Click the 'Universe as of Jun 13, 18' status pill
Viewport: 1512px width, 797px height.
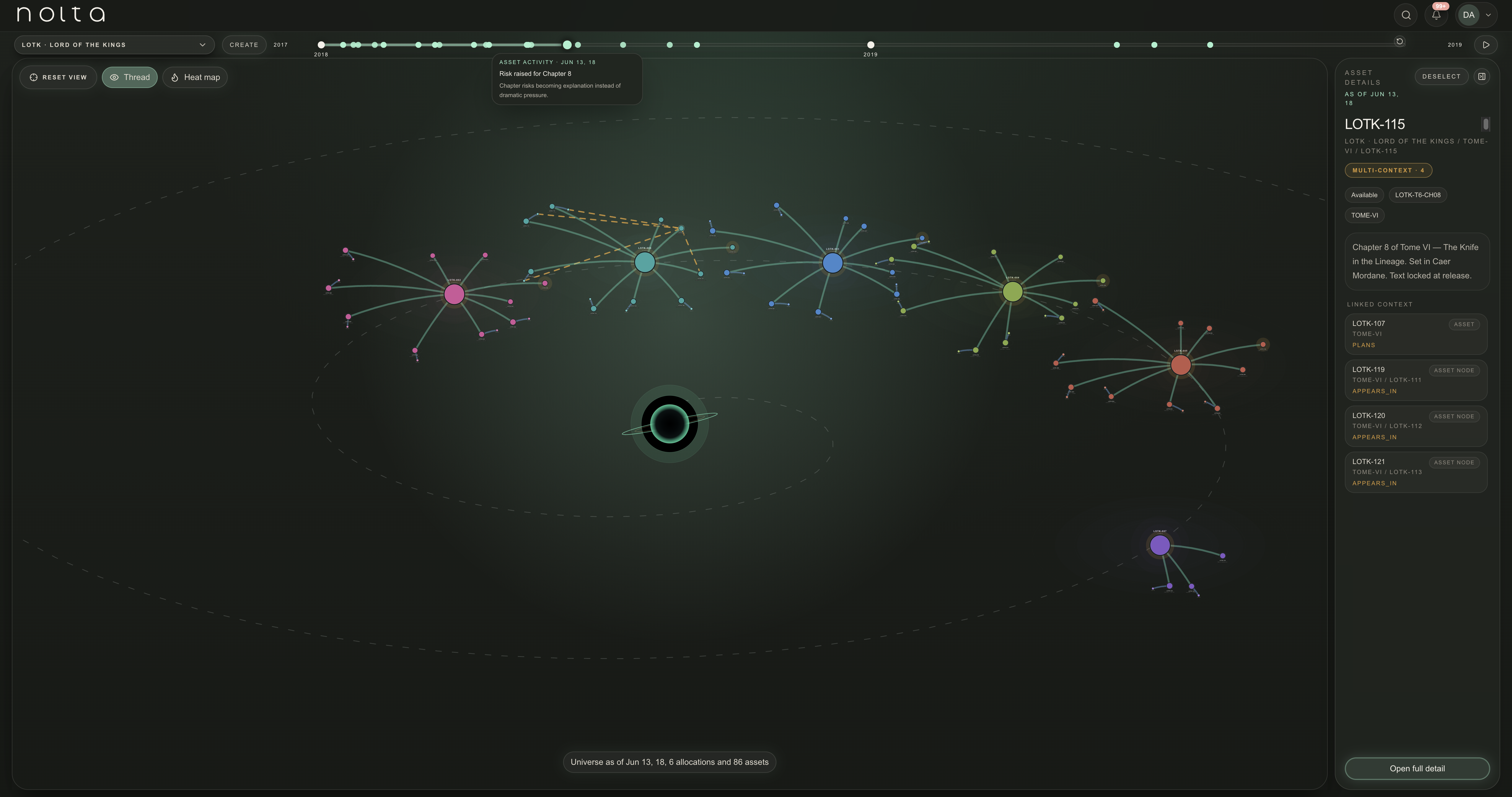(669, 762)
